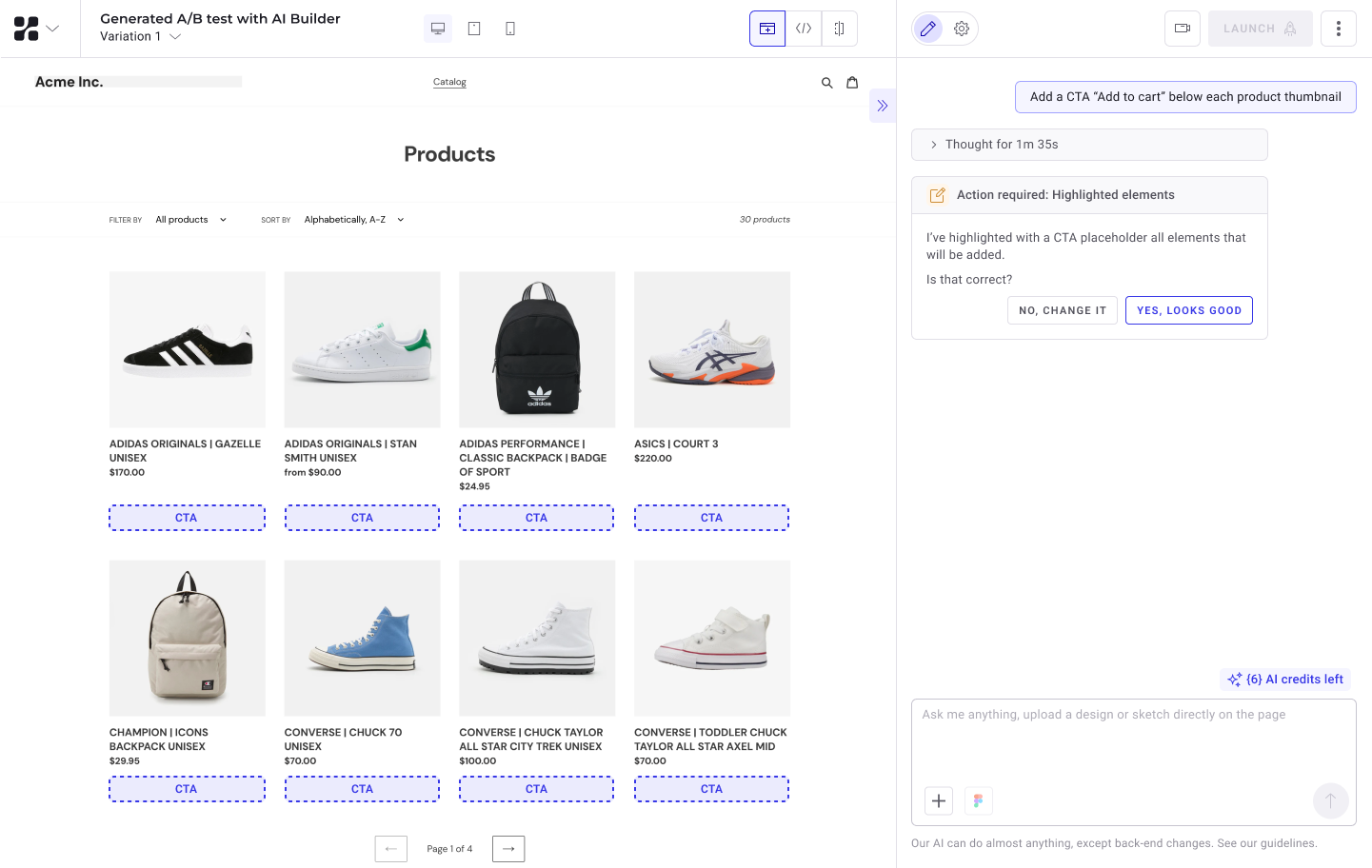Expand the Thought for 1m 35s section
The image size is (1372, 868).
[x=1089, y=145]
